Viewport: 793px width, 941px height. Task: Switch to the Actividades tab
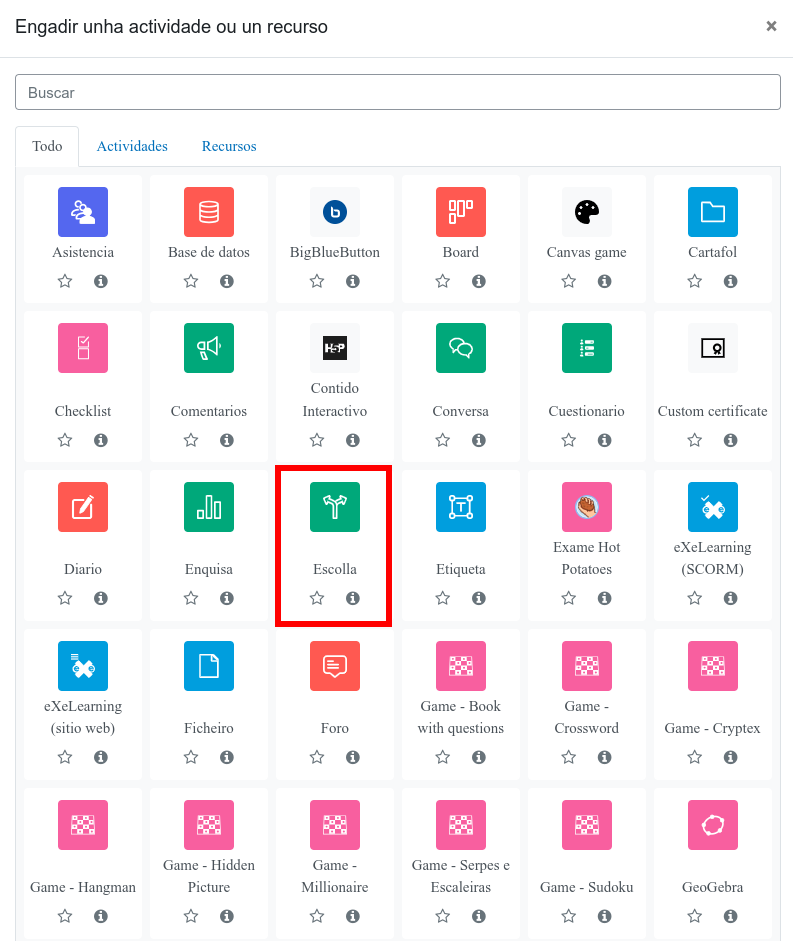coord(132,146)
